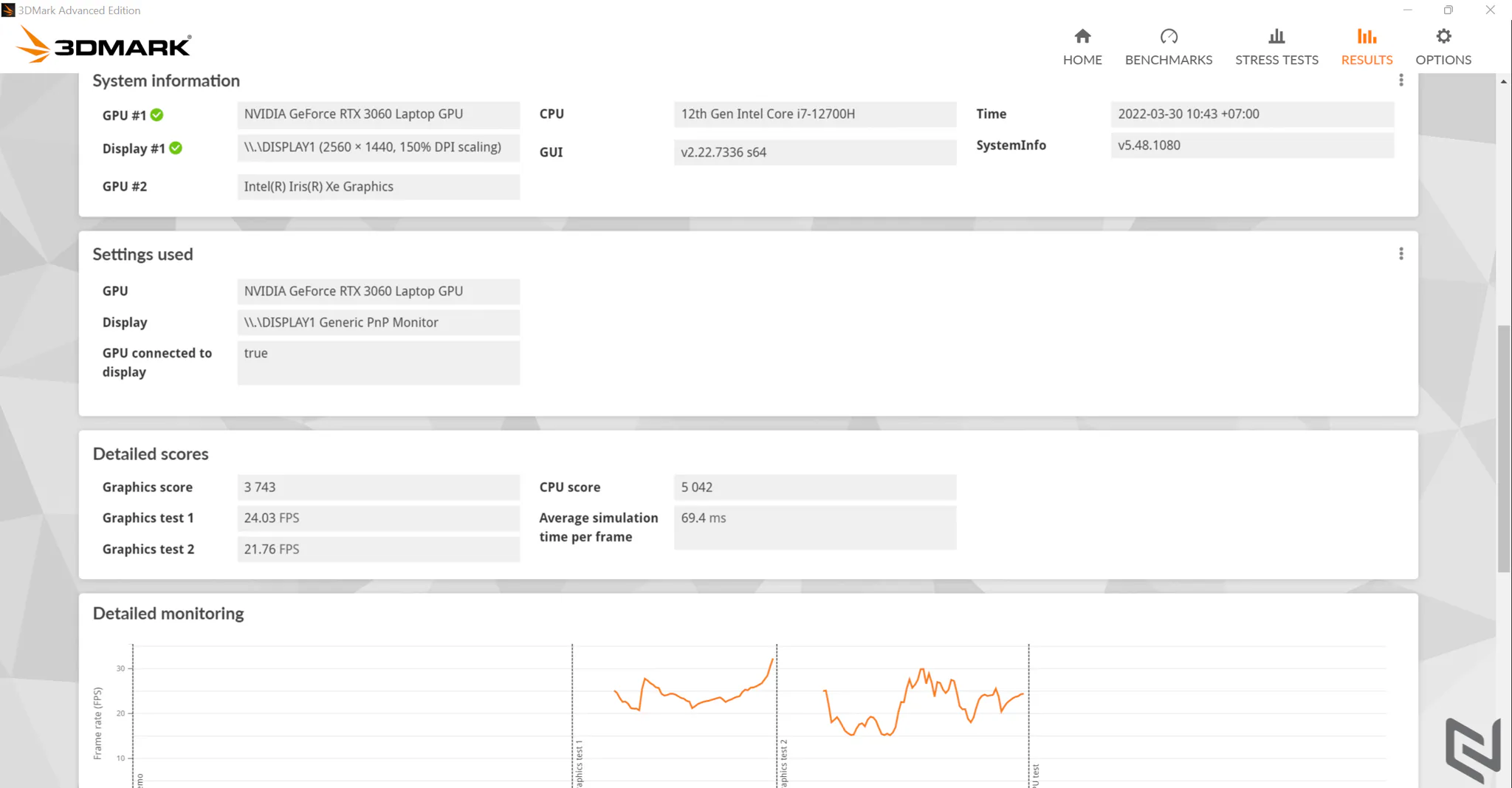Select SystemInfo version v5.48.1080

pyautogui.click(x=1252, y=145)
